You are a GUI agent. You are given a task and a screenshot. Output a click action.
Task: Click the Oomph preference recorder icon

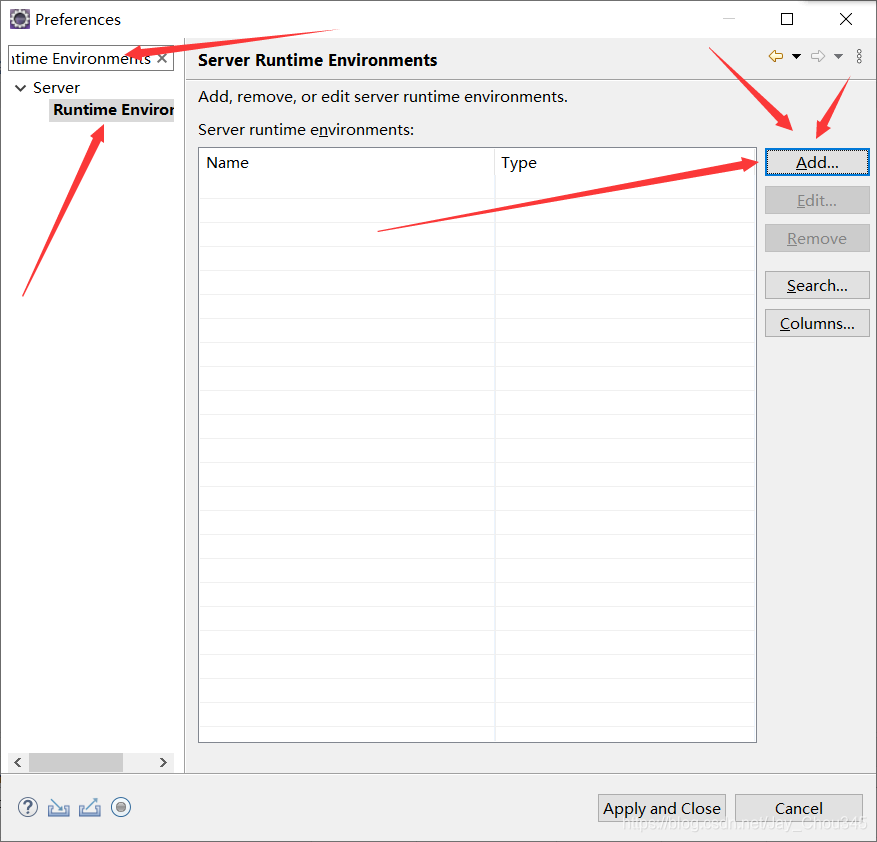pyautogui.click(x=121, y=807)
